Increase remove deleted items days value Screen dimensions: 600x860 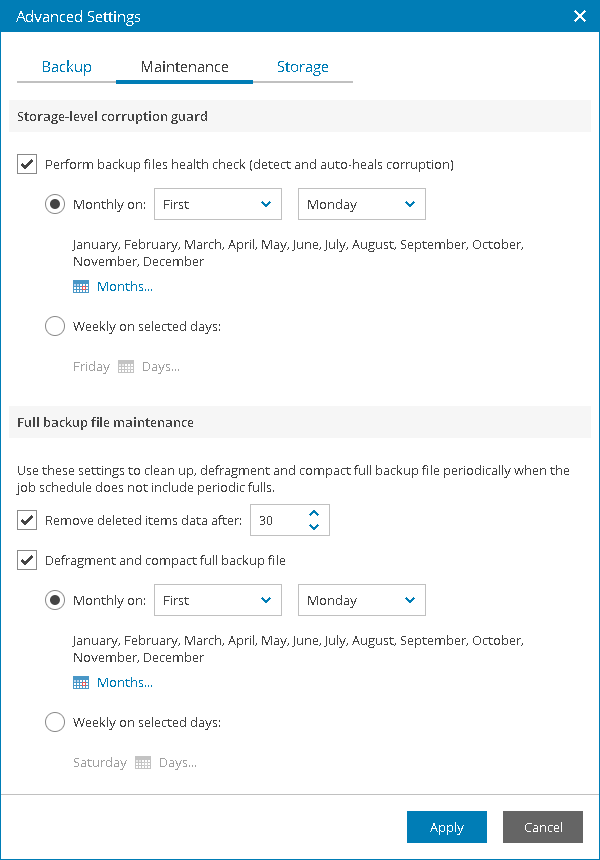[314, 513]
